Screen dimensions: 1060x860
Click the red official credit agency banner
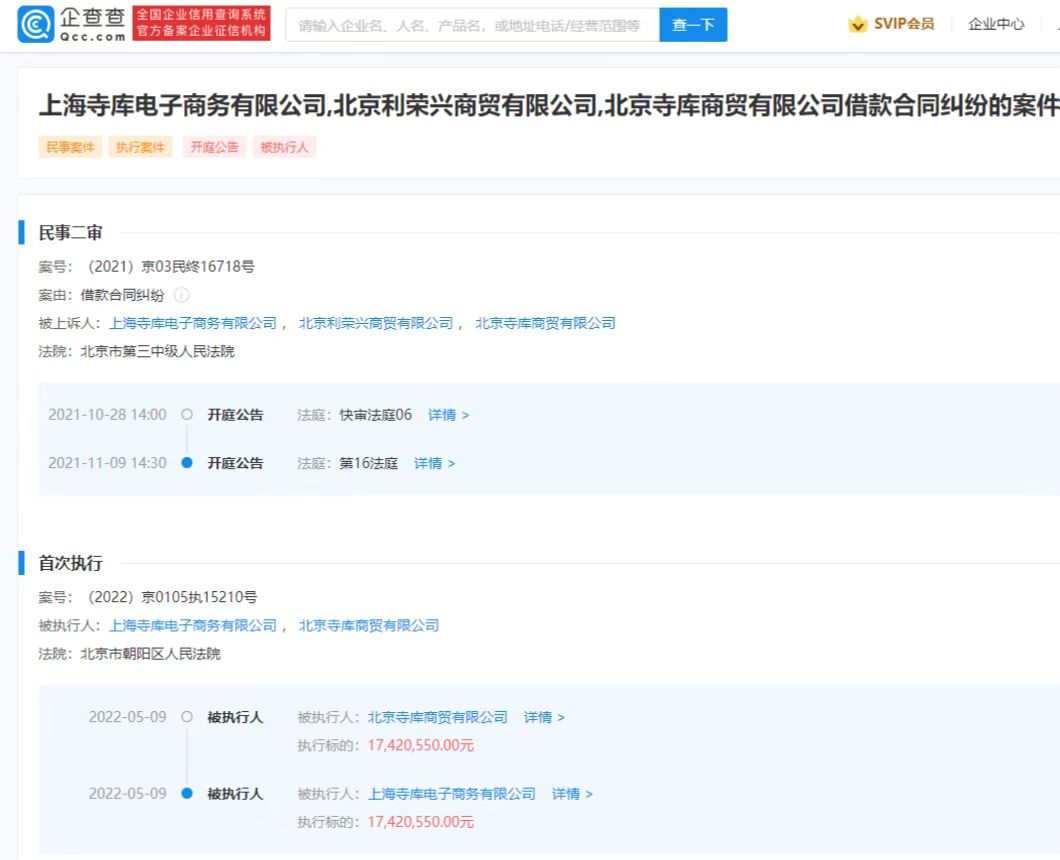201,24
